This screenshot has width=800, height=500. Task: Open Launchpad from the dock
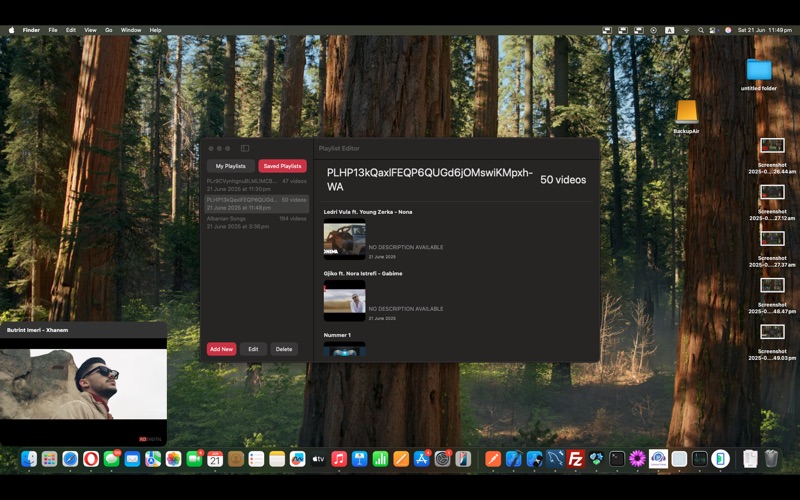click(x=49, y=459)
